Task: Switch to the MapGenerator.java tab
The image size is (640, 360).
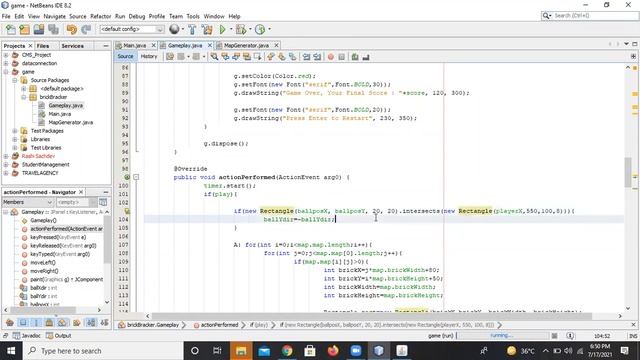Action: tap(246, 45)
